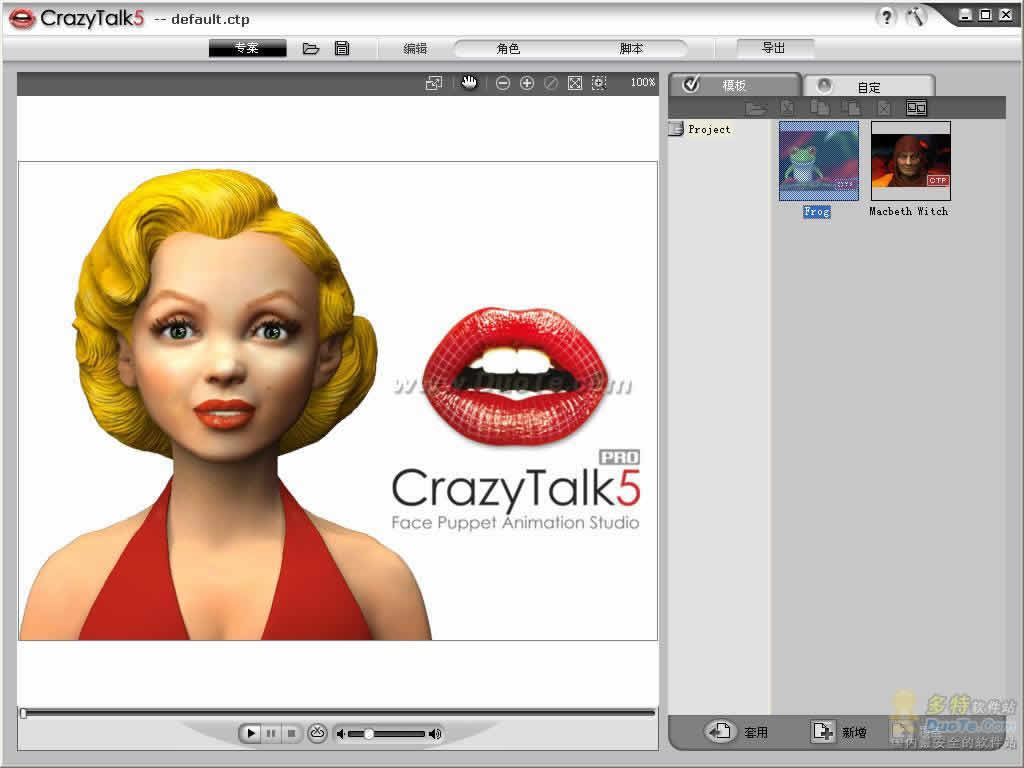Mute audio using the speaker icon
Viewport: 1024px width, 768px height.
point(342,734)
